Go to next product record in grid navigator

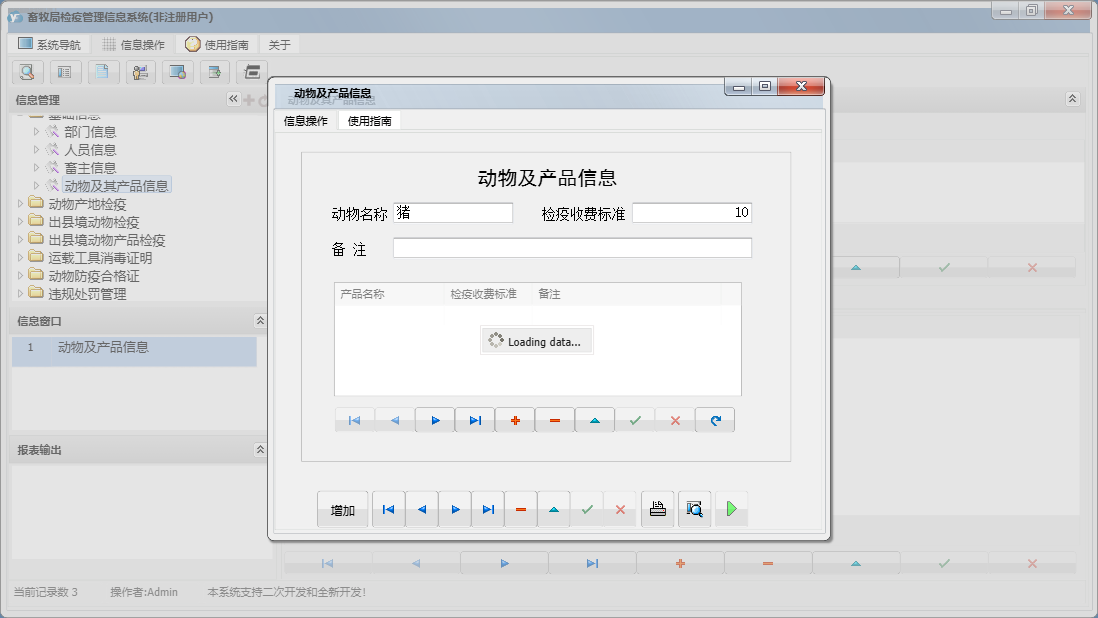(435, 420)
